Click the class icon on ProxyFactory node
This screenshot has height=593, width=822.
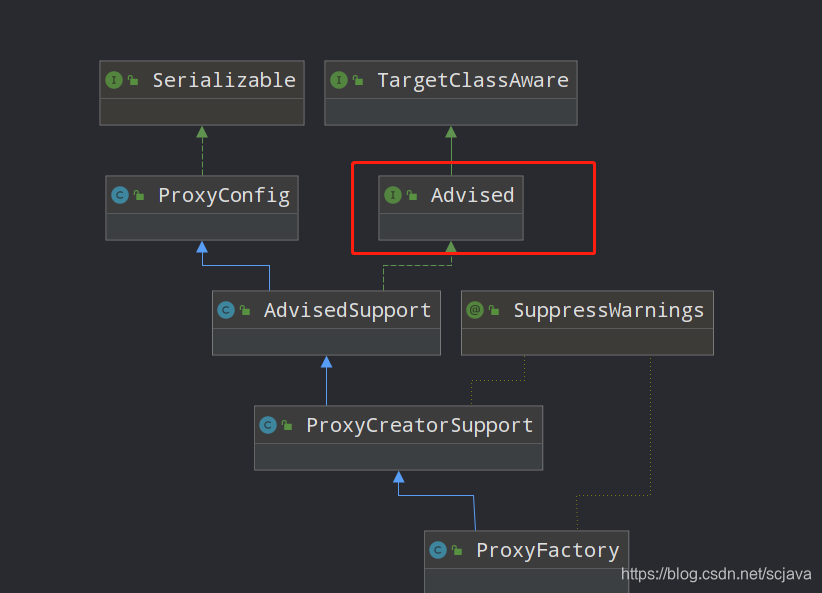tap(438, 550)
